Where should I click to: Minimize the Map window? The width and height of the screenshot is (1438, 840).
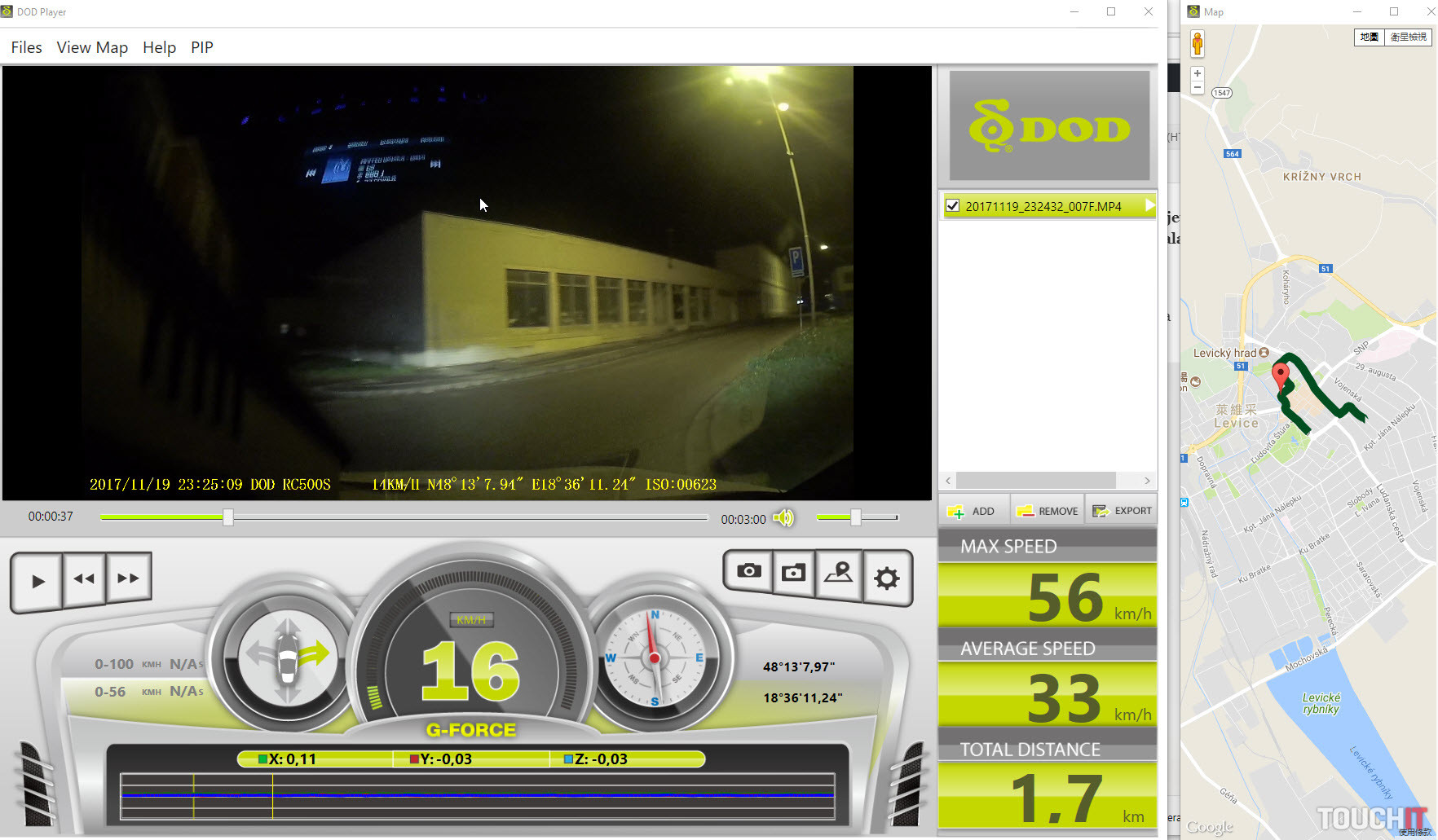coord(1357,11)
